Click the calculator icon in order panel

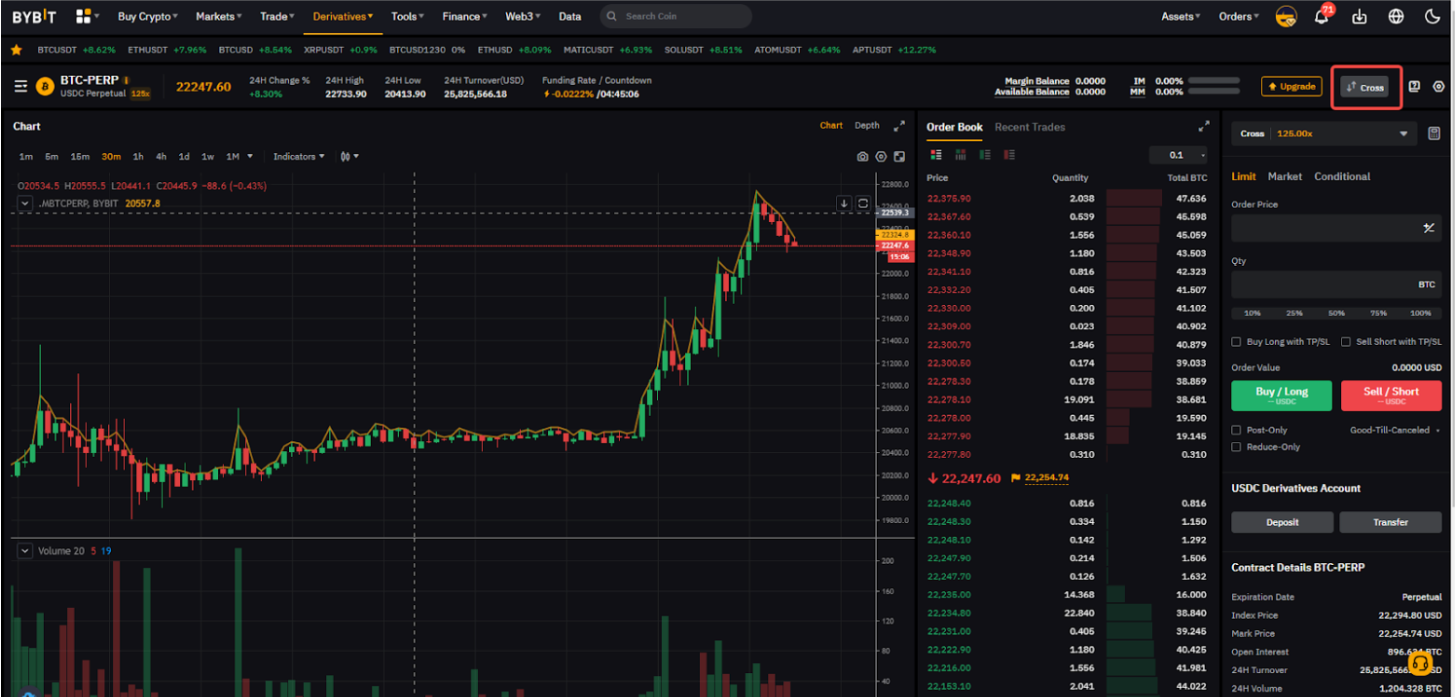click(x=1434, y=133)
